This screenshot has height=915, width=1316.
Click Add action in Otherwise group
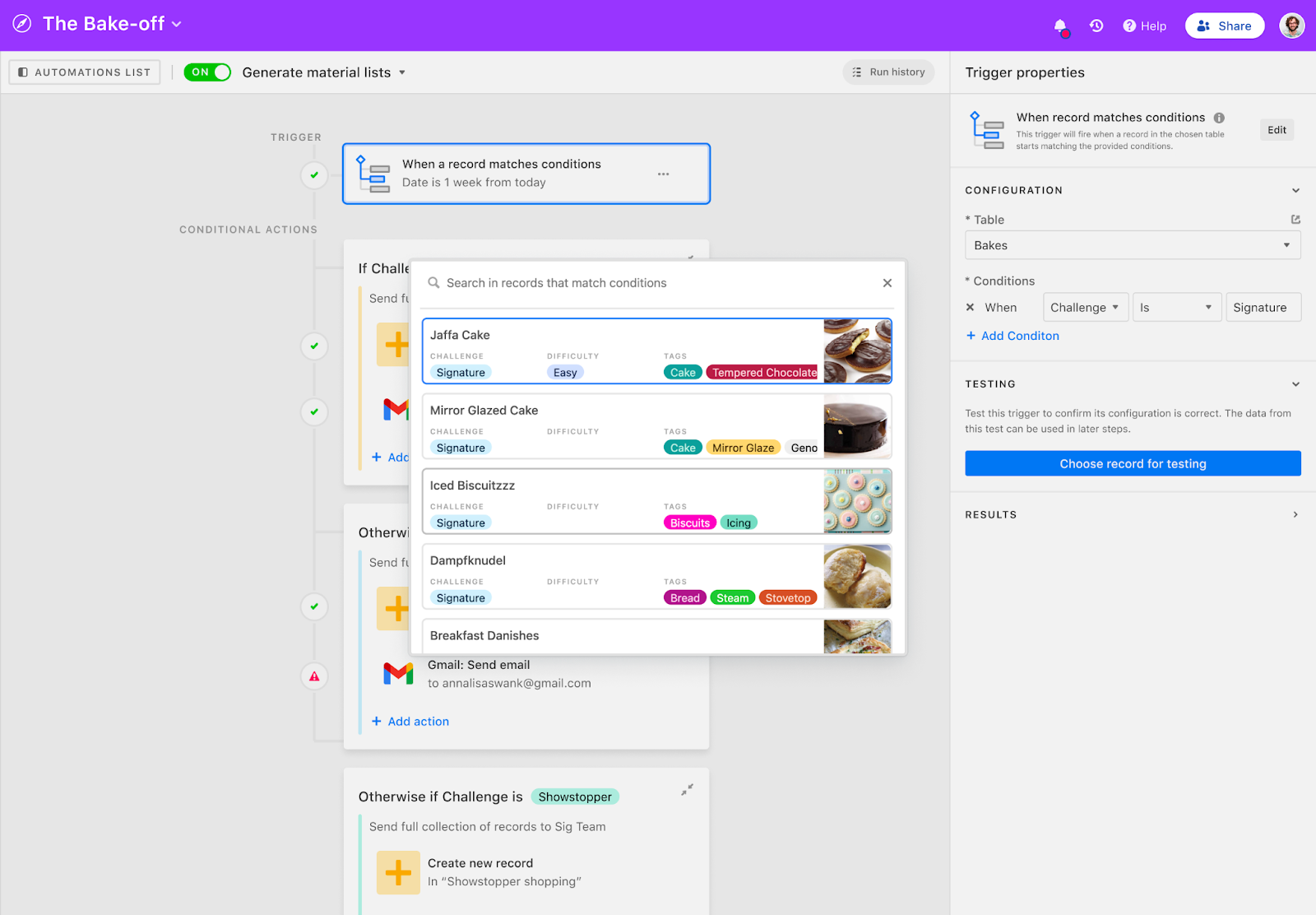pyautogui.click(x=410, y=722)
